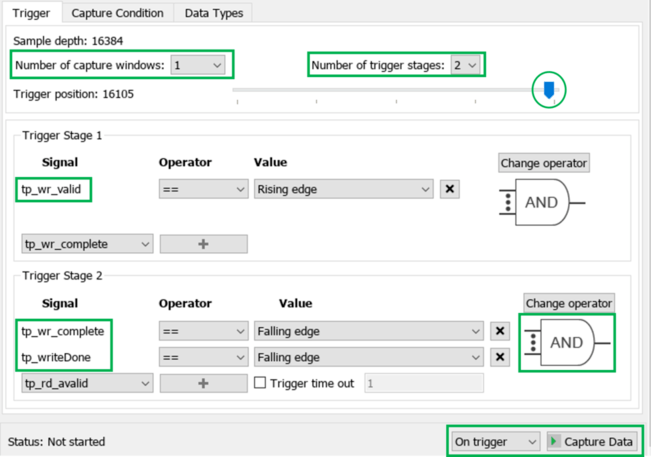Enable the Trigger time out checkbox
Screen dimensions: 651x457
tap(260, 383)
